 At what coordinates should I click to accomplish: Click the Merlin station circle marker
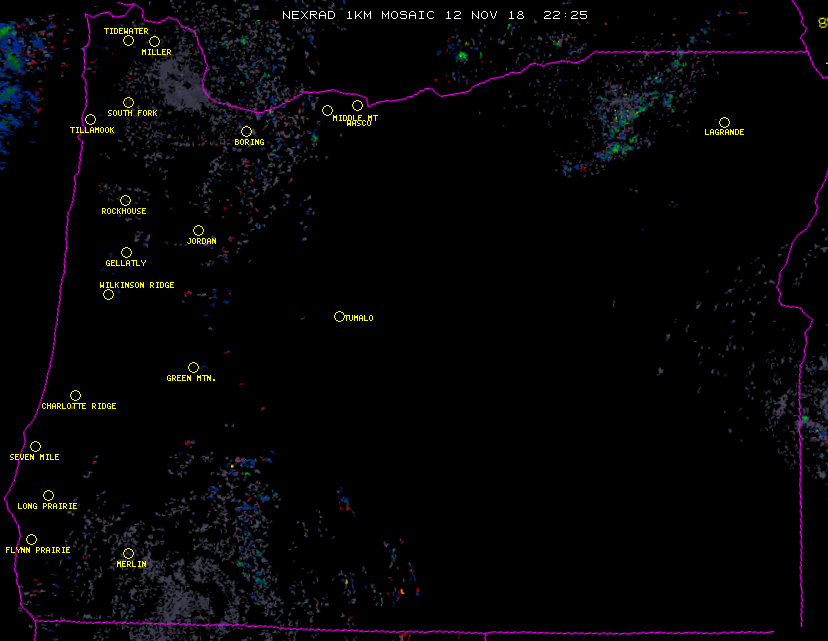click(x=128, y=554)
